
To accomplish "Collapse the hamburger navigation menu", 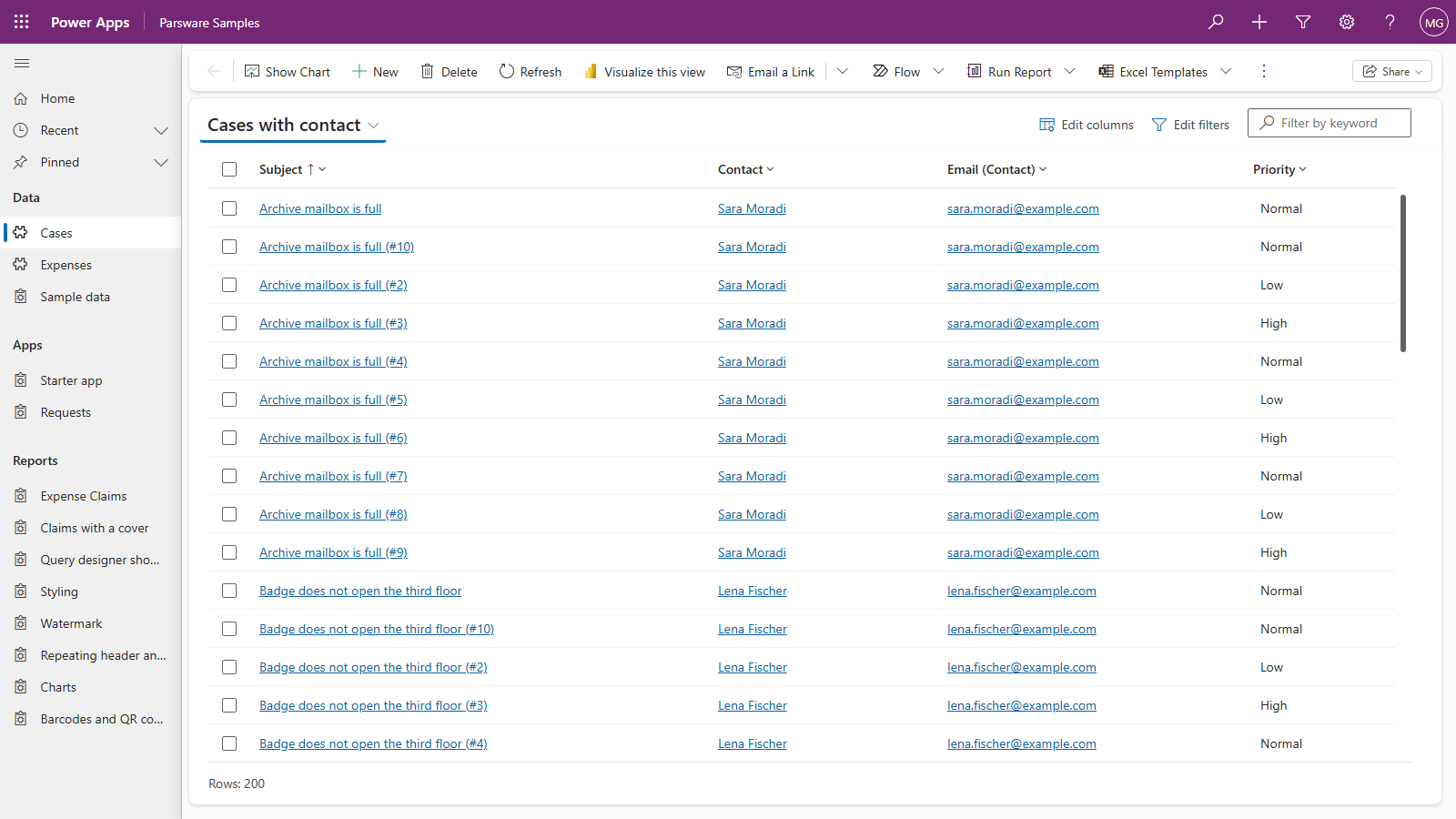I will click(x=22, y=63).
